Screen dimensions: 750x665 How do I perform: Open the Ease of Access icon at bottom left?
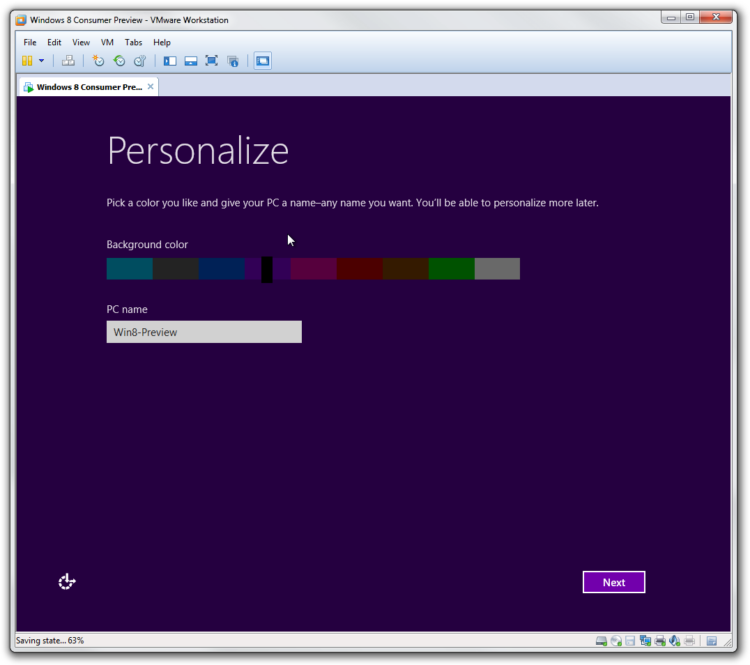click(x=66, y=582)
